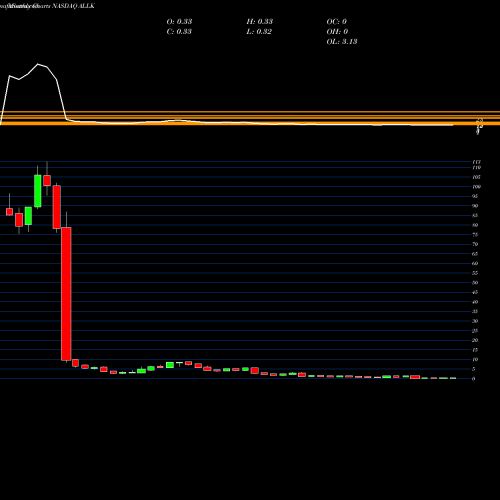Click the '10' price axis label
The image size is (500, 500).
point(475,360)
